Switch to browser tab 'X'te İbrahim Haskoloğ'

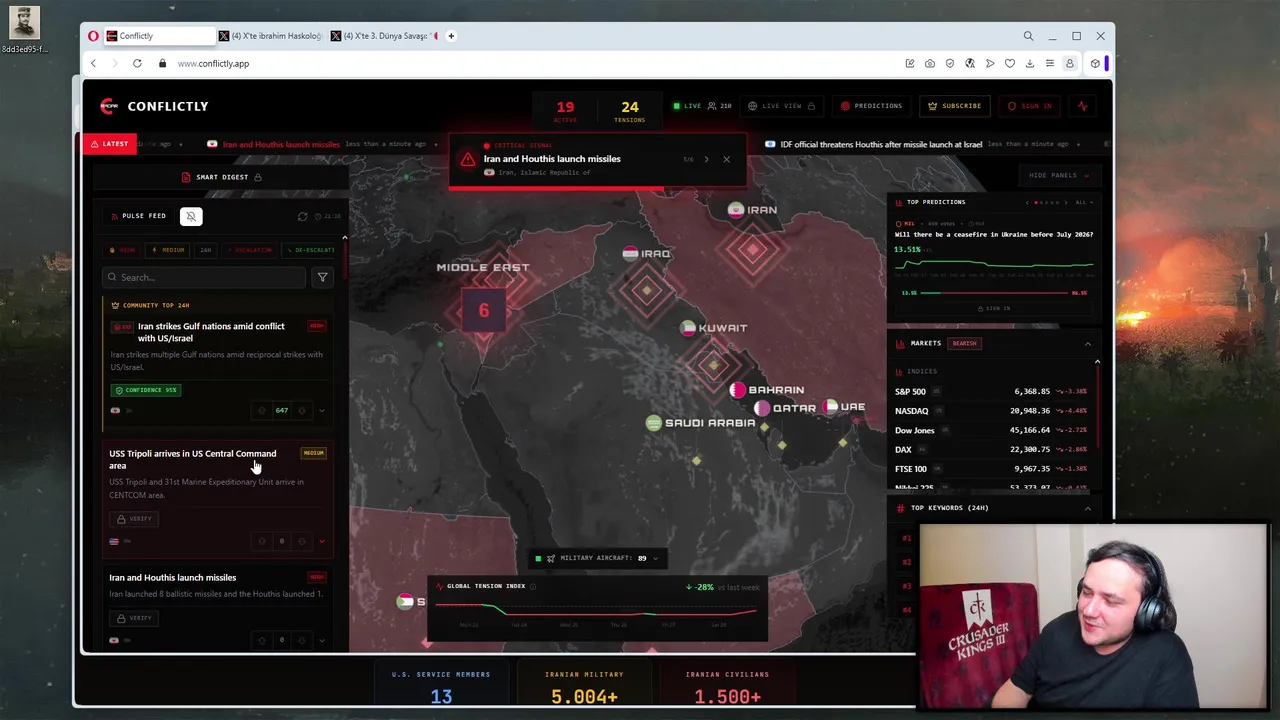272,36
